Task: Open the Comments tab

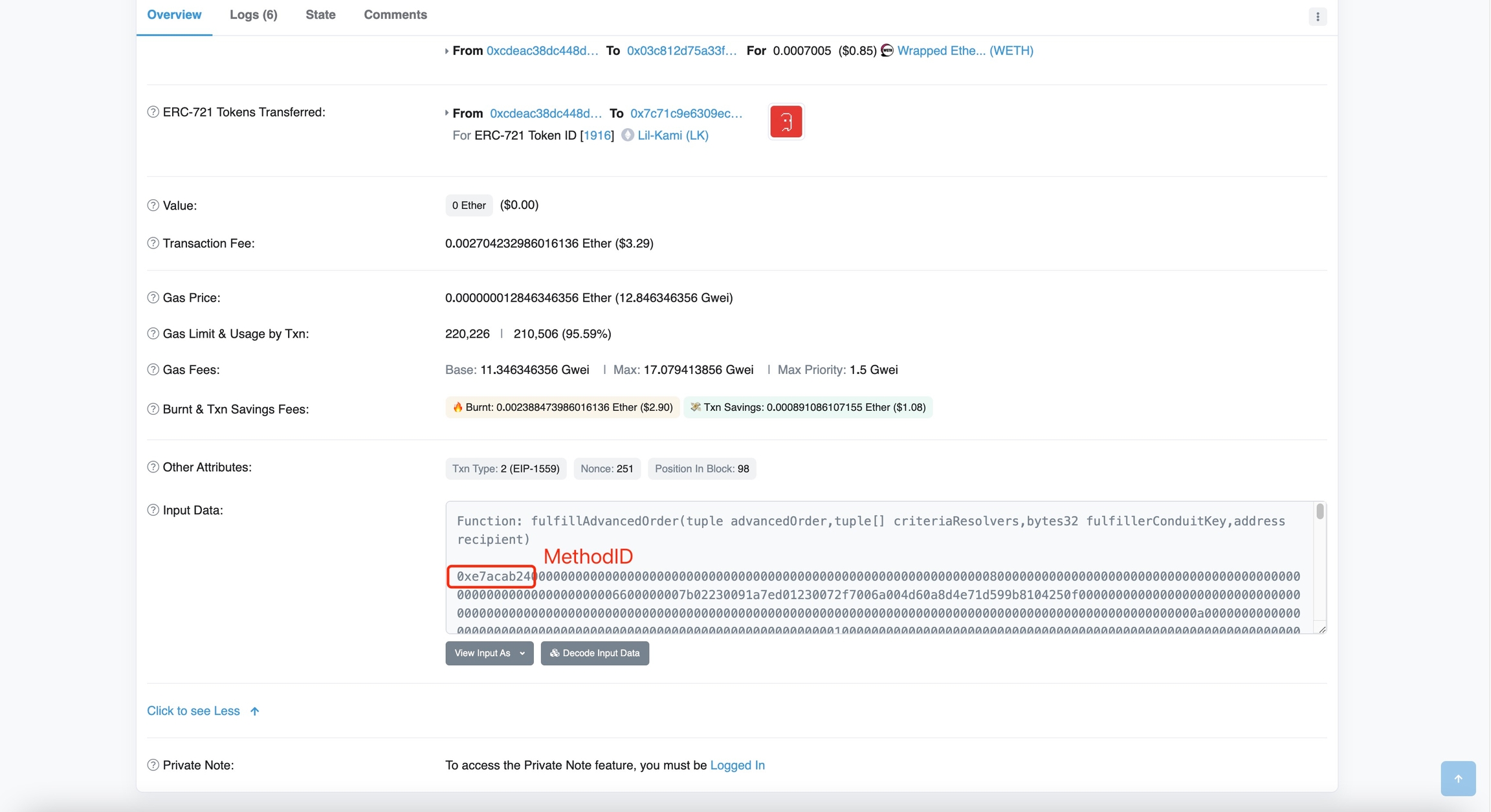Action: 395,15
